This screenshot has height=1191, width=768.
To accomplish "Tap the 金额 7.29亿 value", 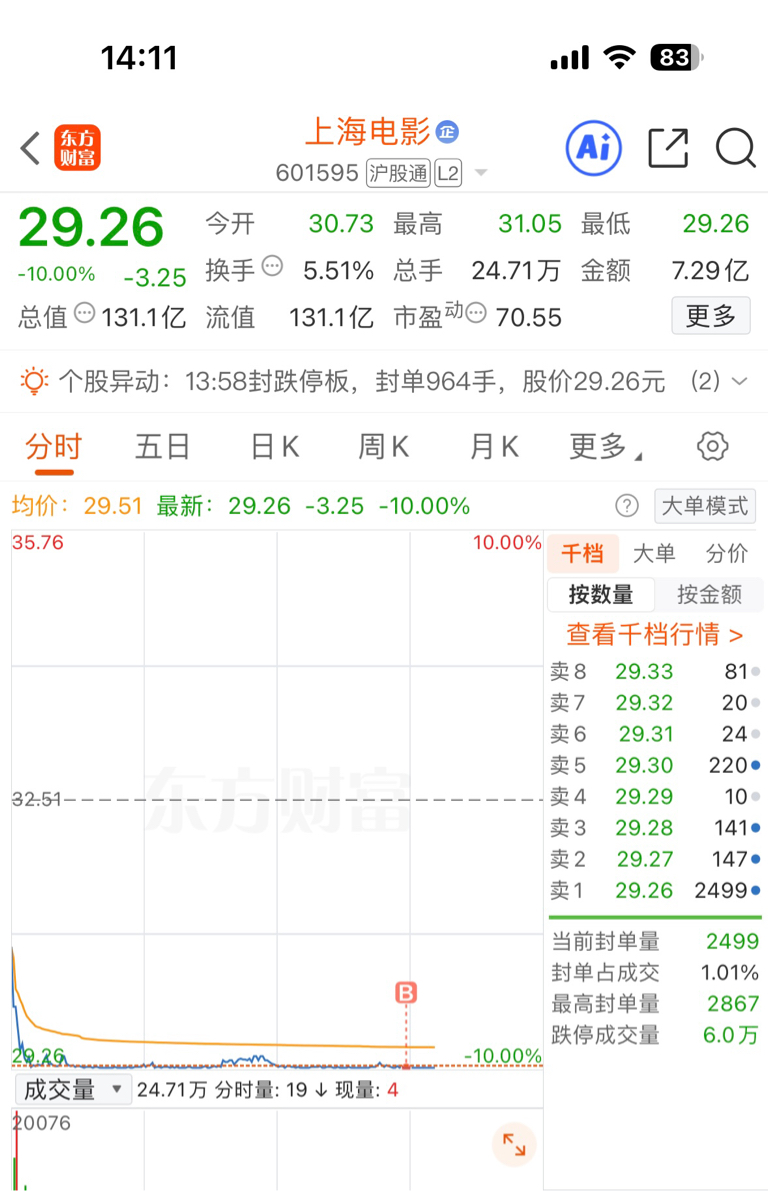I will click(710, 270).
